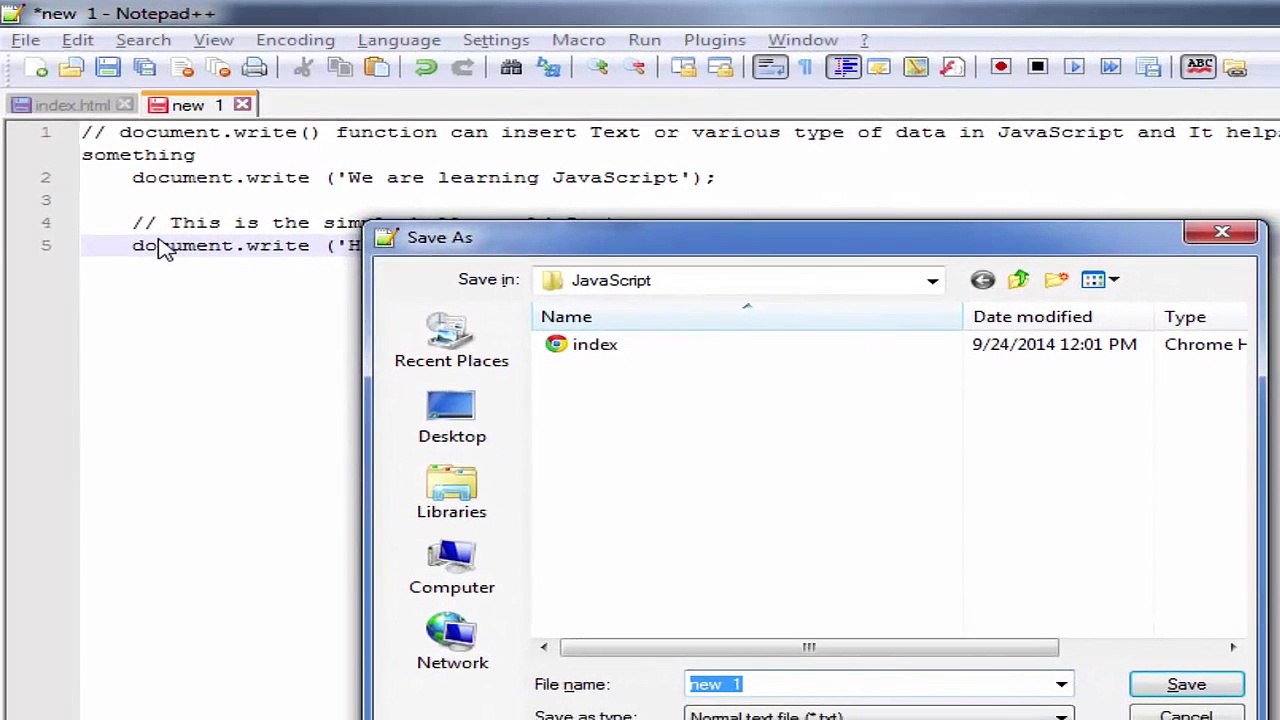Select the new 1 document tab
The width and height of the screenshot is (1280, 720).
pos(198,105)
